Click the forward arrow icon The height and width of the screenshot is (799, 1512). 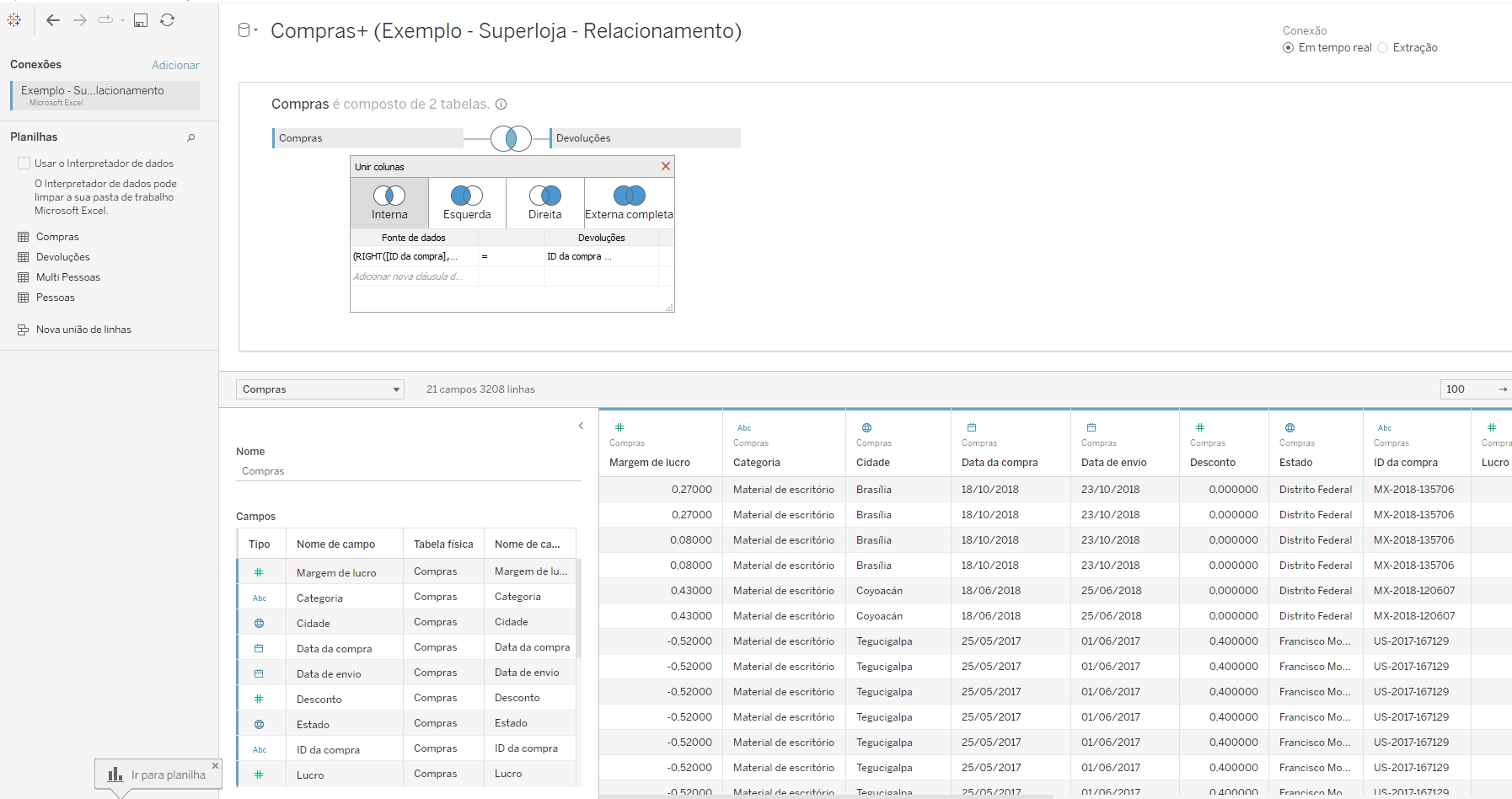(80, 19)
